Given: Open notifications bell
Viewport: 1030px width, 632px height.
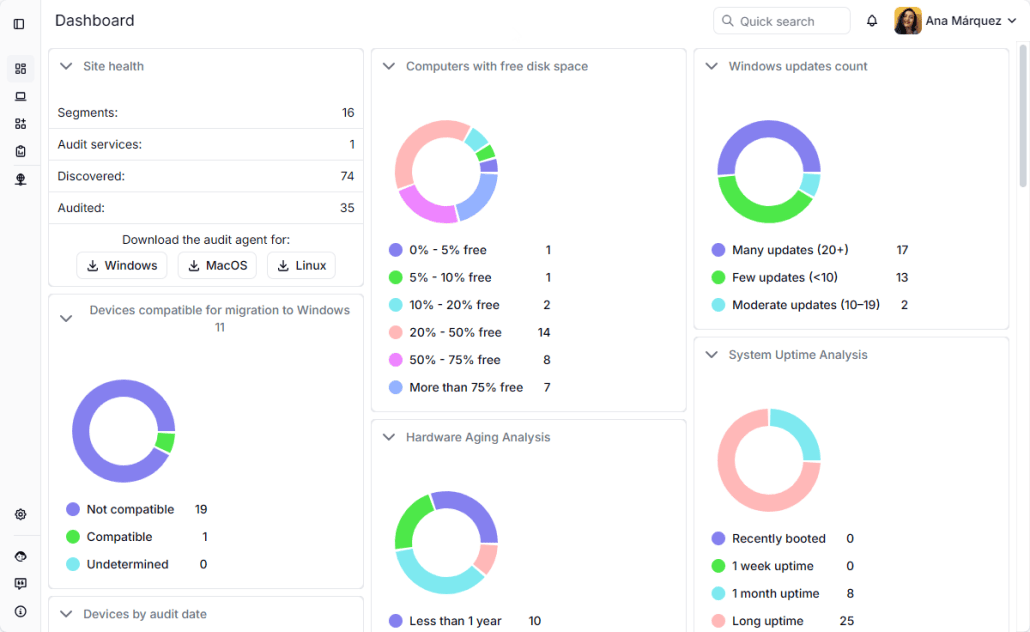Looking at the screenshot, I should pyautogui.click(x=872, y=21).
